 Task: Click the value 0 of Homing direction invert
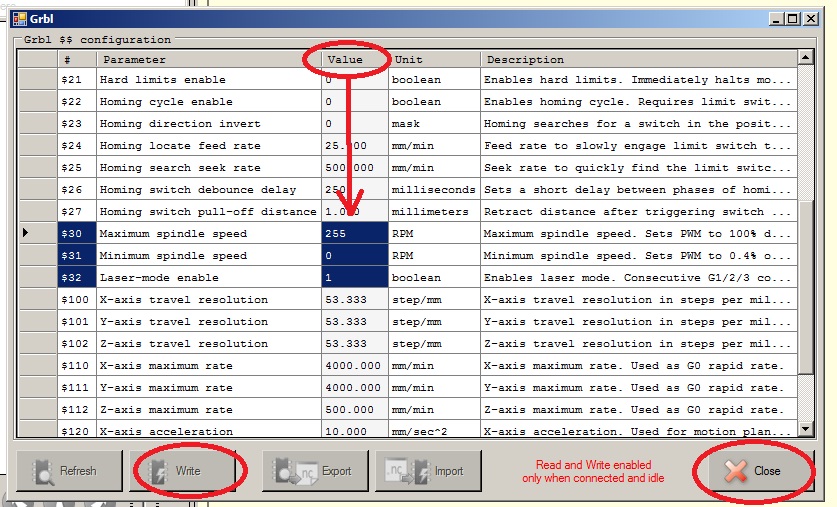(x=355, y=123)
